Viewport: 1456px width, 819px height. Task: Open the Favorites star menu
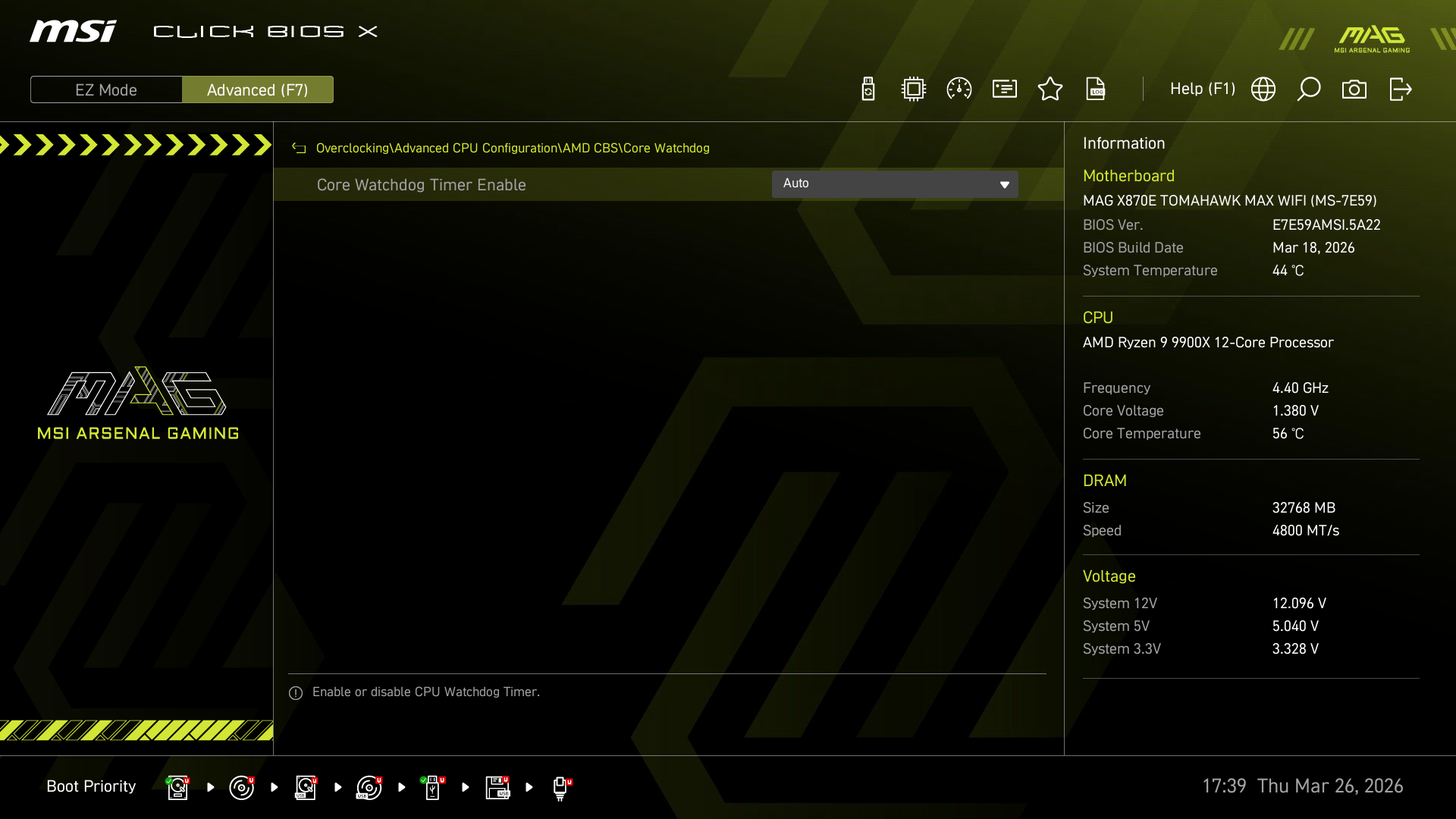(1050, 89)
